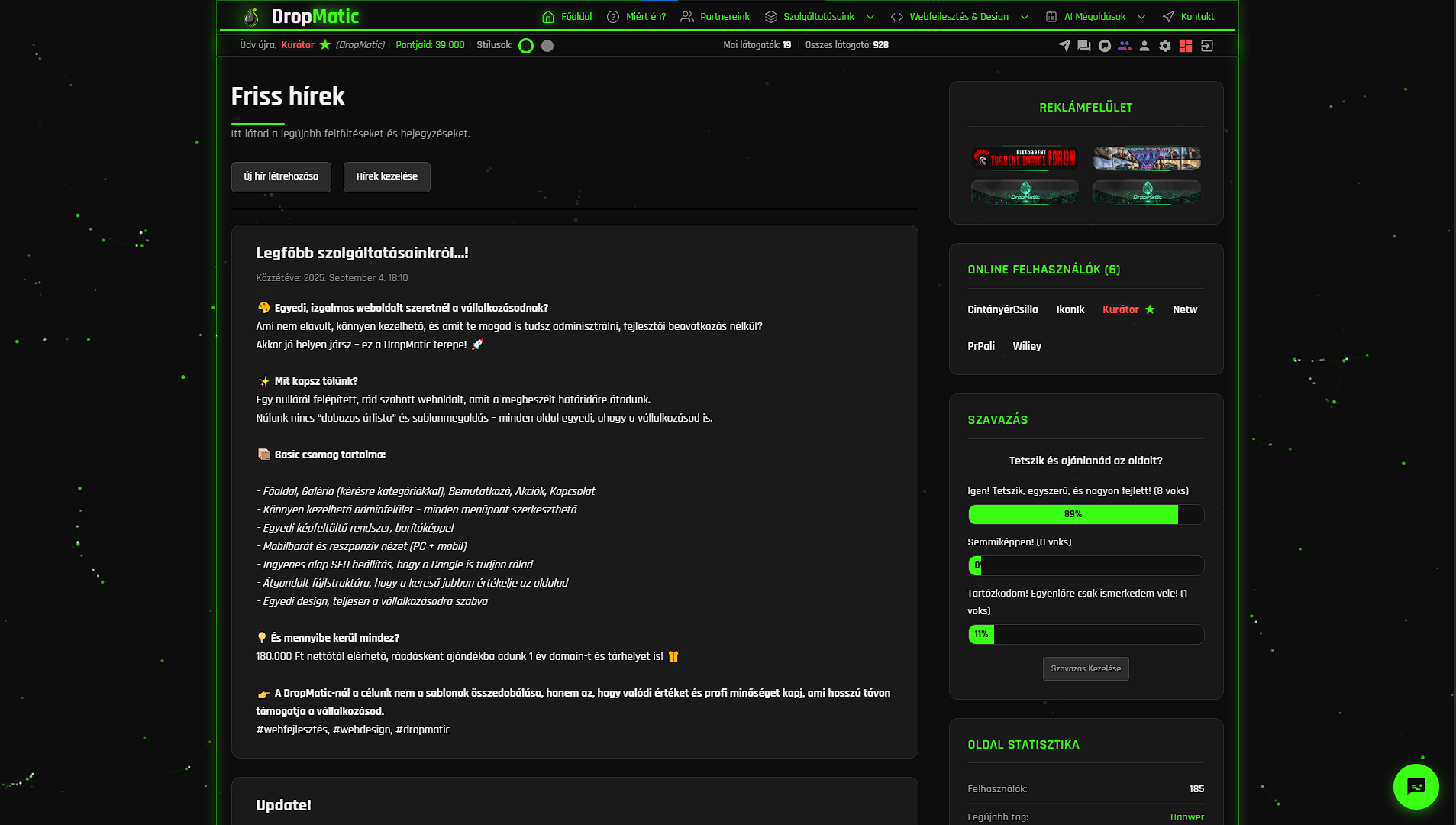Click the Felhasználók count value 185
The image size is (1456, 825).
tap(1196, 789)
